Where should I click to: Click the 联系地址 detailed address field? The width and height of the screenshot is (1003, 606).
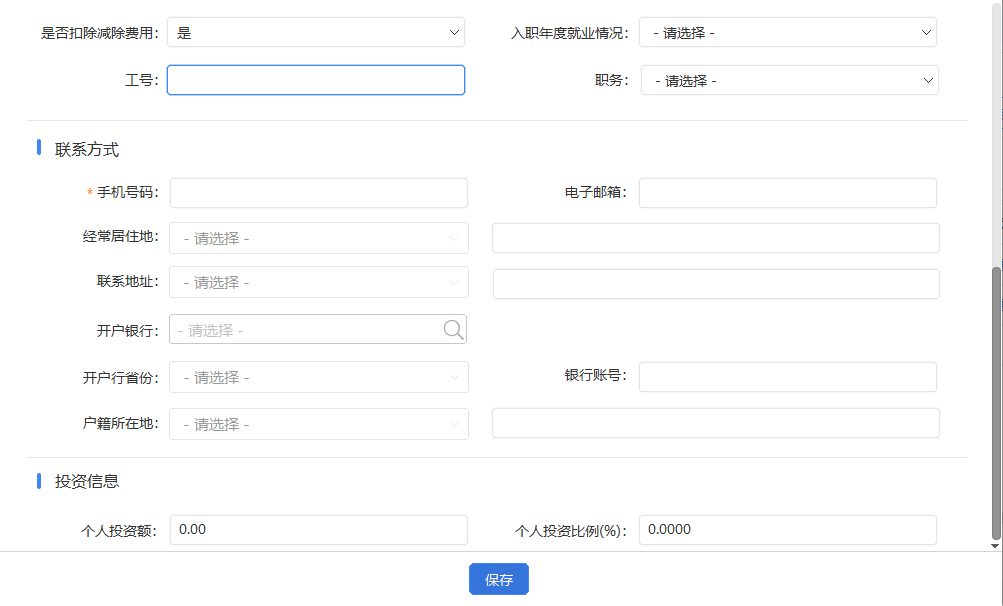(716, 283)
